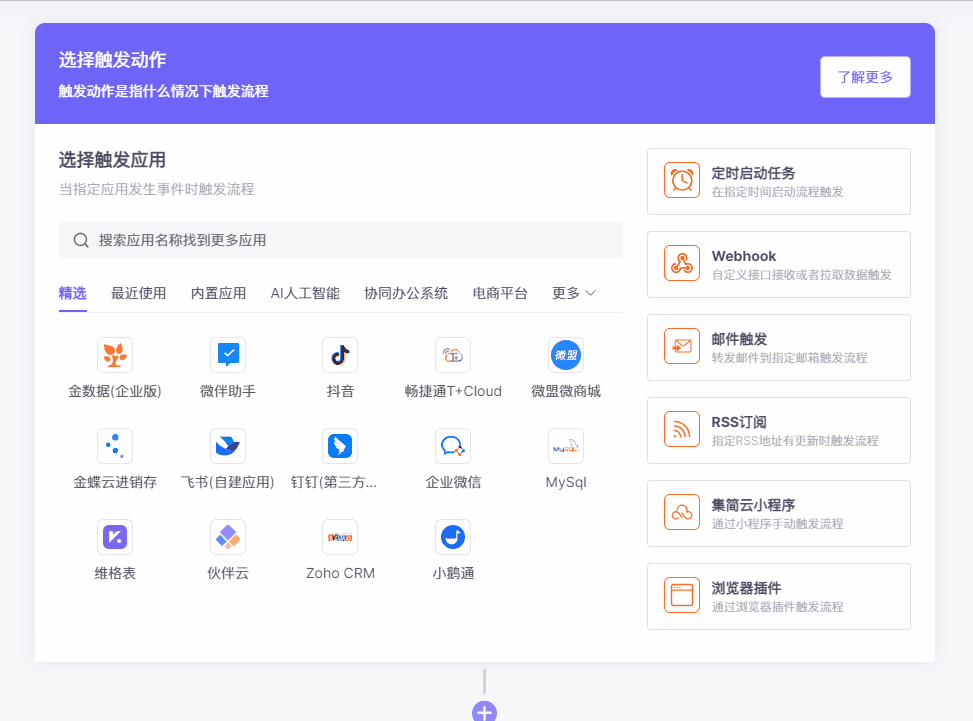Screen dimensions: 973x721
Task: Click the 飞书(自建应用) label
Action: pos(228,482)
